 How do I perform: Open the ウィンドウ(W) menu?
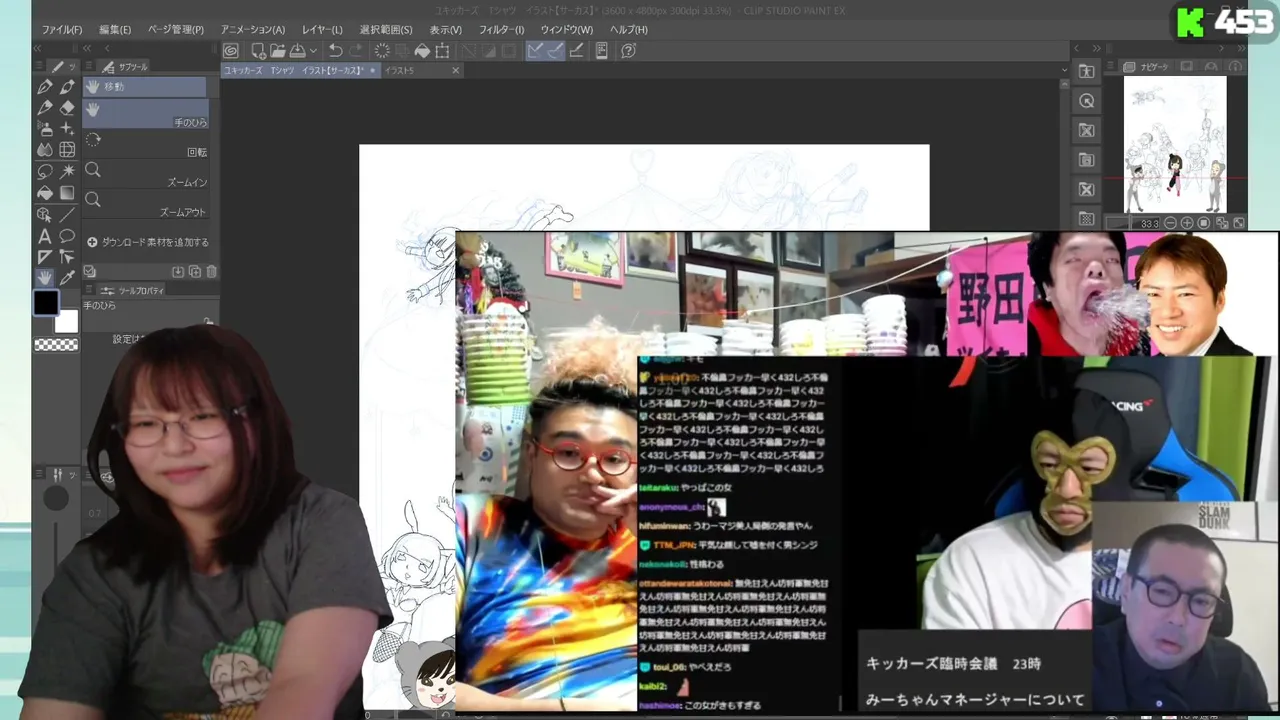coord(566,30)
